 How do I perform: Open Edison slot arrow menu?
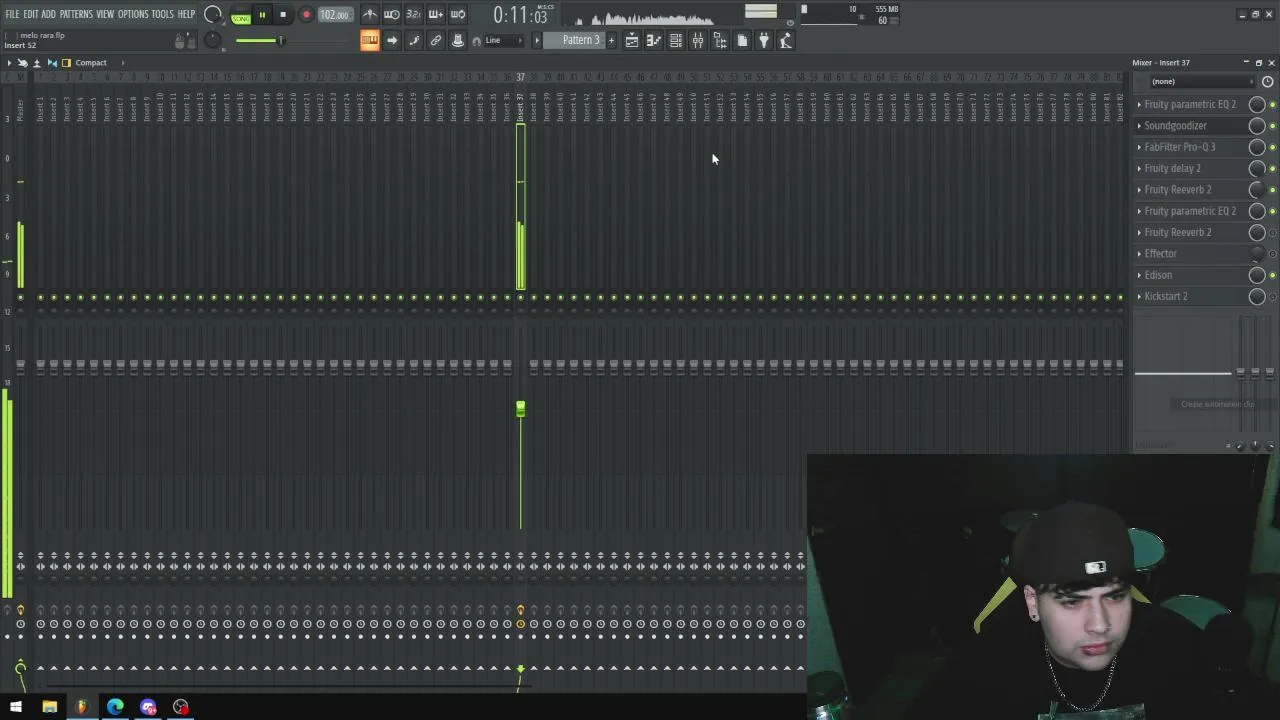[1139, 275]
